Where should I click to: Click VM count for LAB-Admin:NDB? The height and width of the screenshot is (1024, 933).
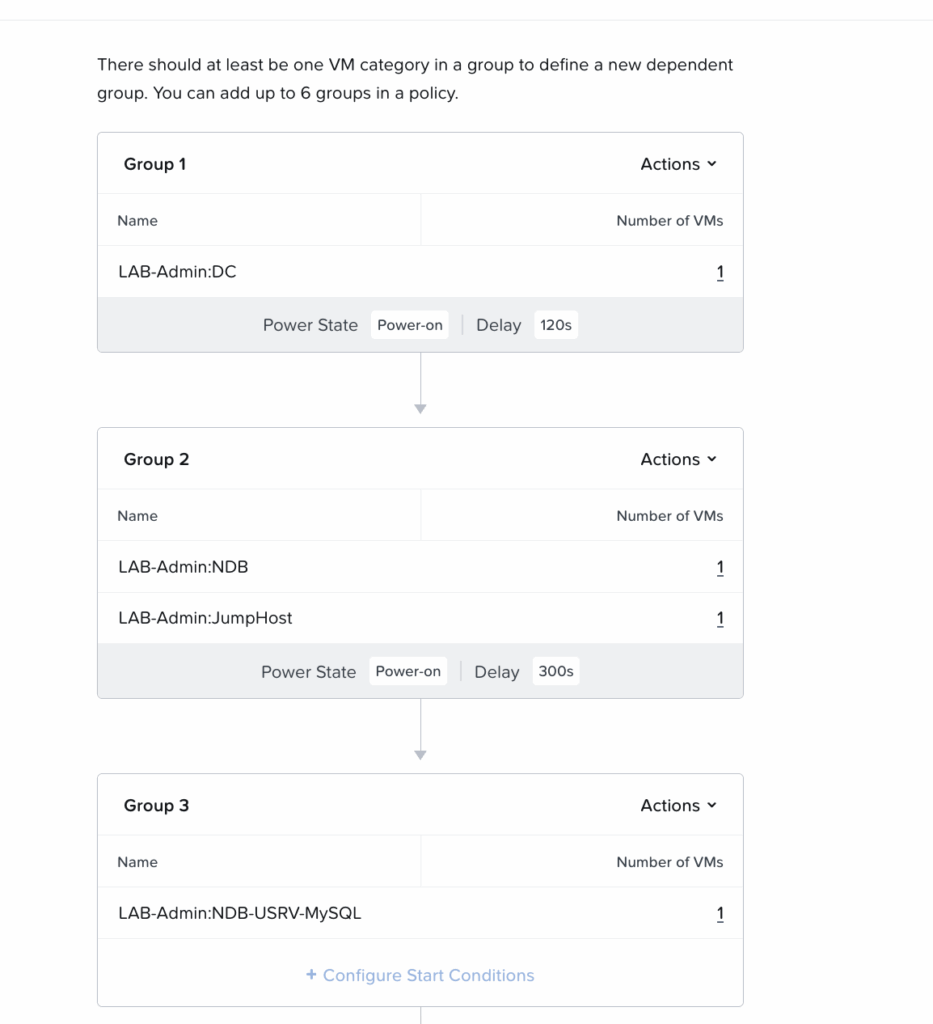coord(720,568)
